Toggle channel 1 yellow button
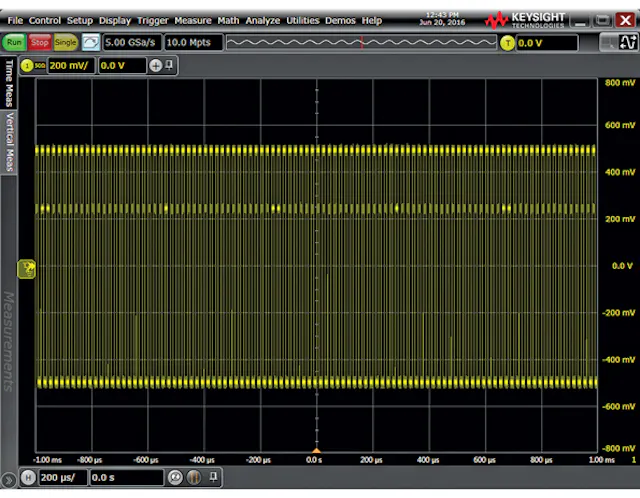Image resolution: width=640 pixels, height=498 pixels. [27, 65]
